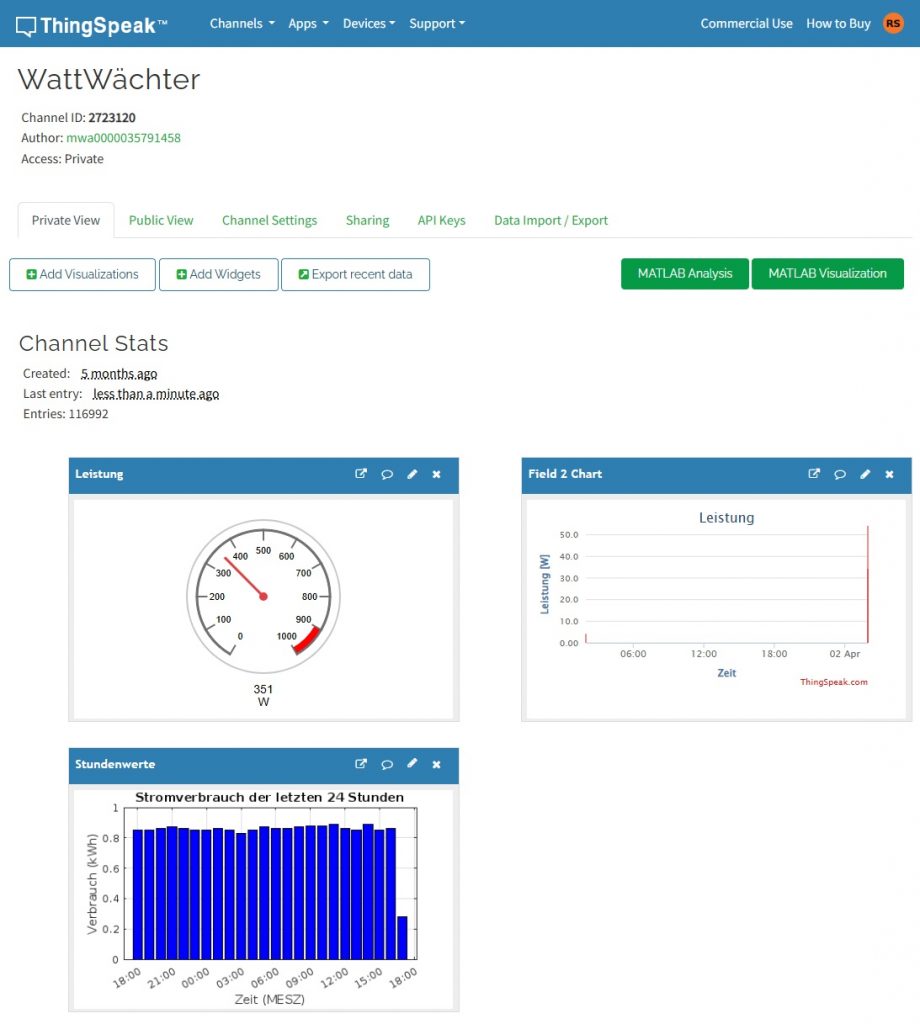Open the Apps dropdown menu

308,23
